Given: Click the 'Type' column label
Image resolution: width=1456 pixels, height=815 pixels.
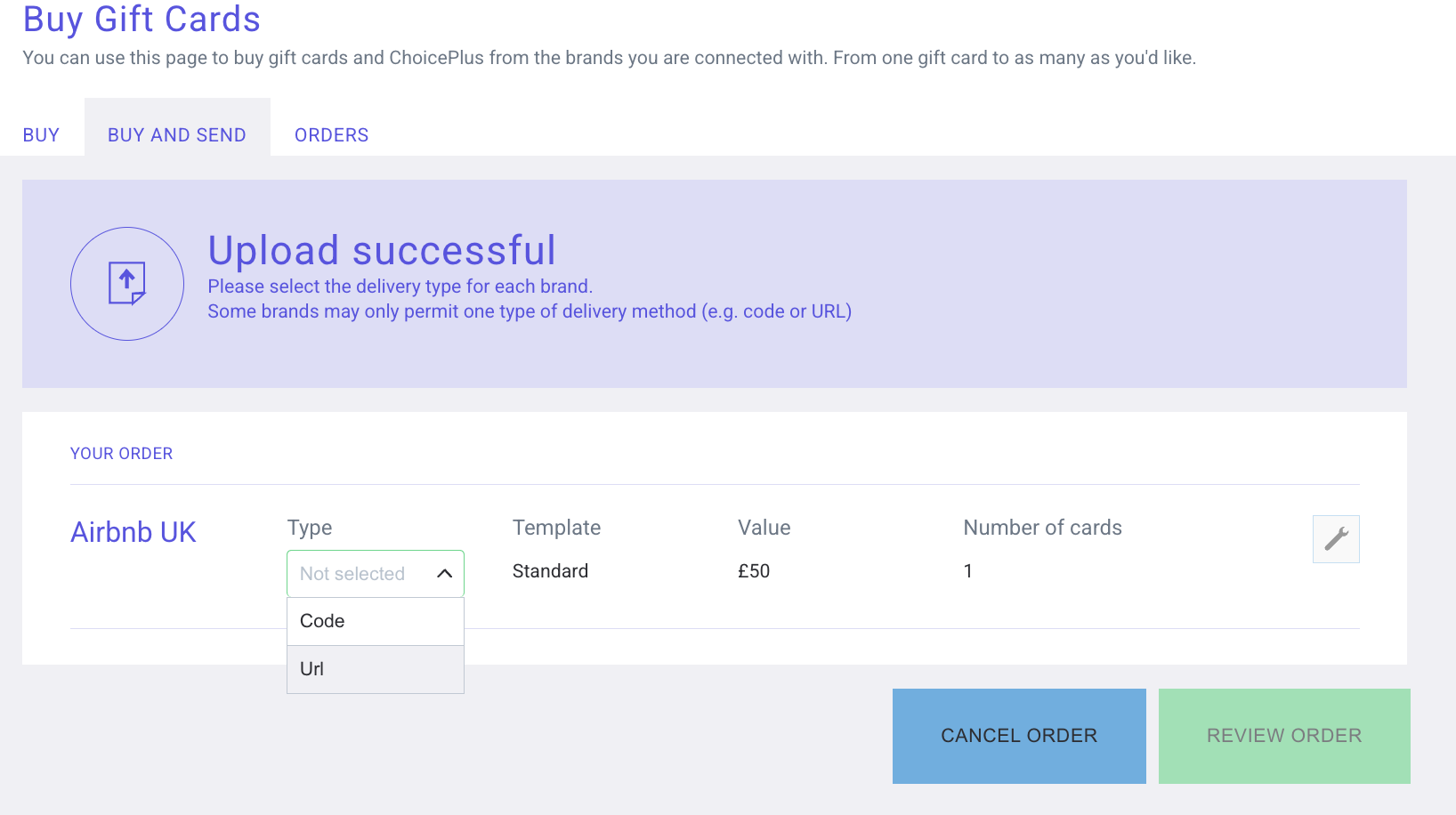Looking at the screenshot, I should pyautogui.click(x=310, y=528).
